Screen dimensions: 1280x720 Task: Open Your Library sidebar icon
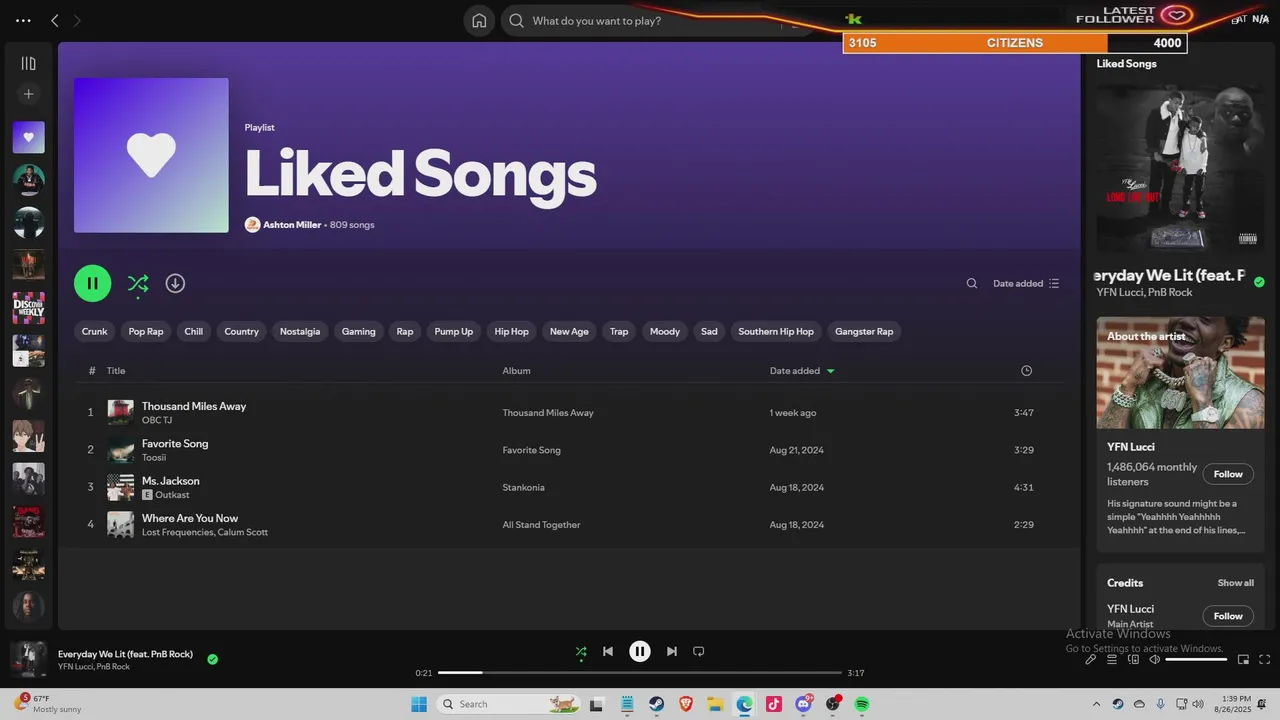coord(28,63)
